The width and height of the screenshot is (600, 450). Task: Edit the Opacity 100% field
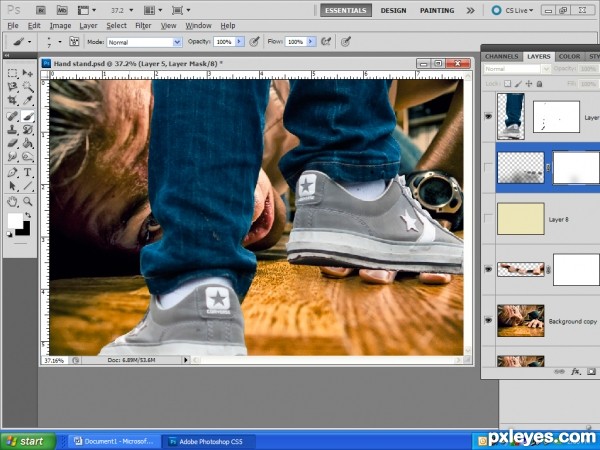click(x=224, y=42)
